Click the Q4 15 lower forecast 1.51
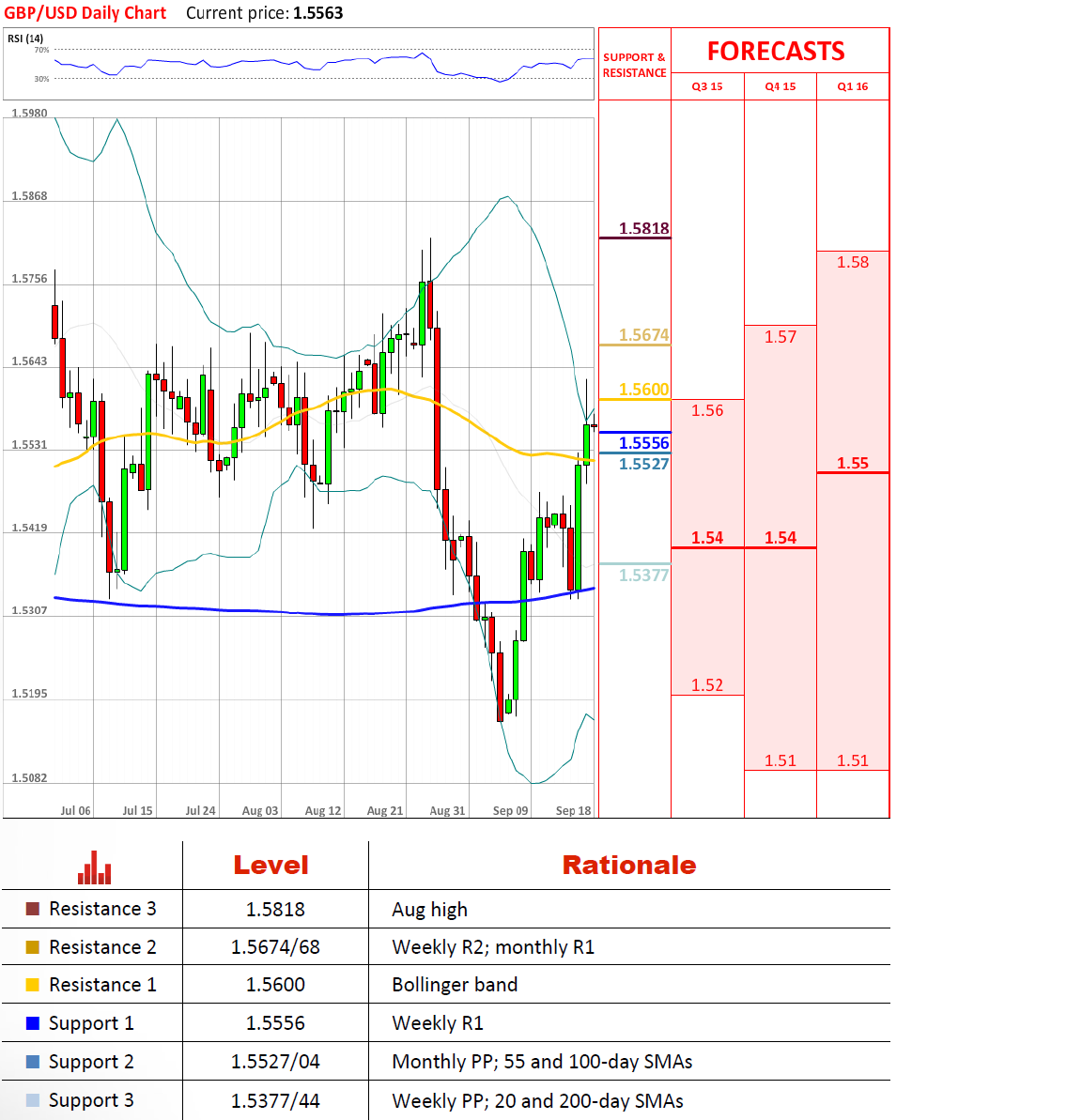The image size is (1082, 1120). [x=780, y=760]
